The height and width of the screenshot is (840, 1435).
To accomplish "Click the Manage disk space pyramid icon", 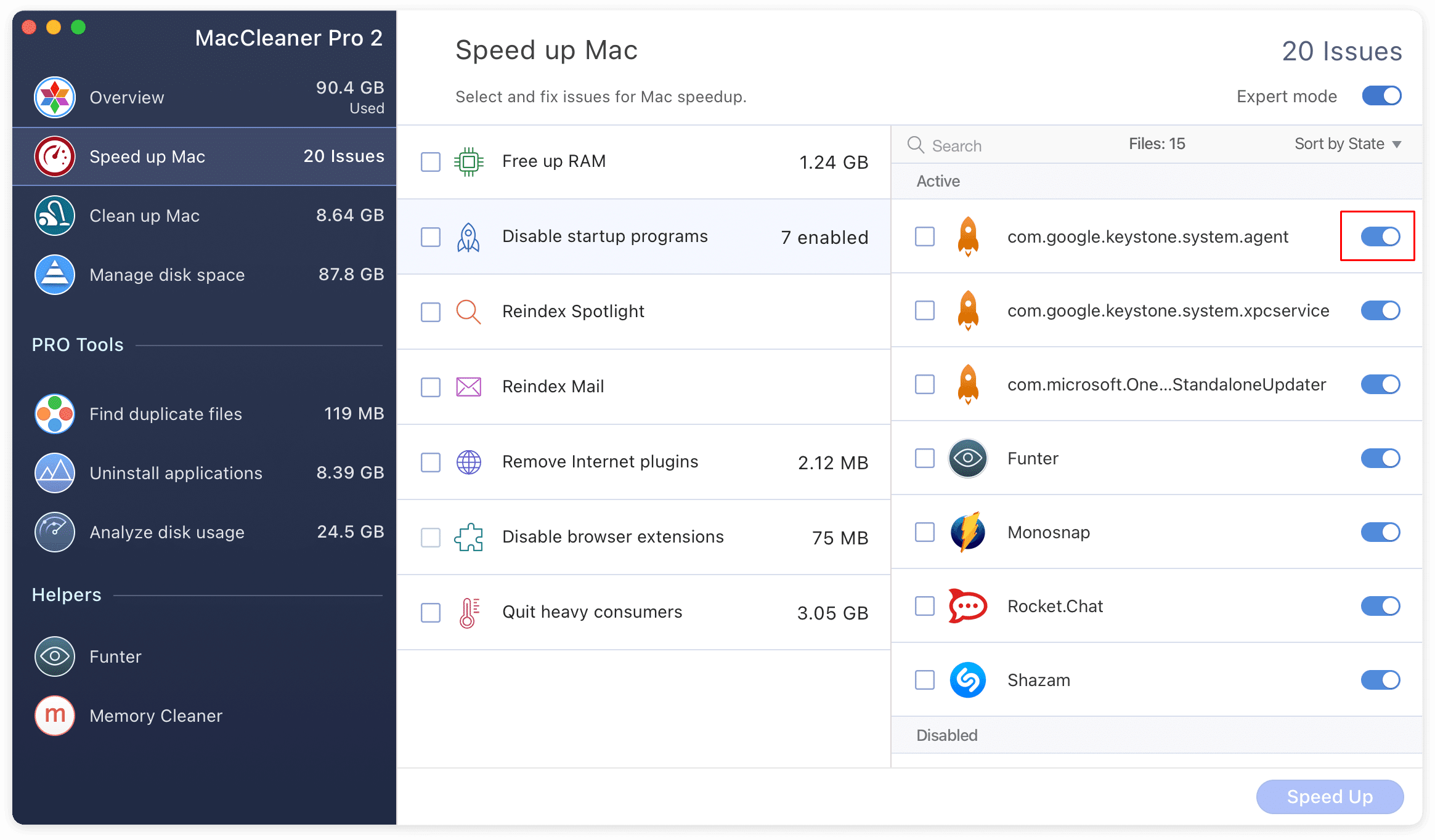I will pyautogui.click(x=55, y=275).
